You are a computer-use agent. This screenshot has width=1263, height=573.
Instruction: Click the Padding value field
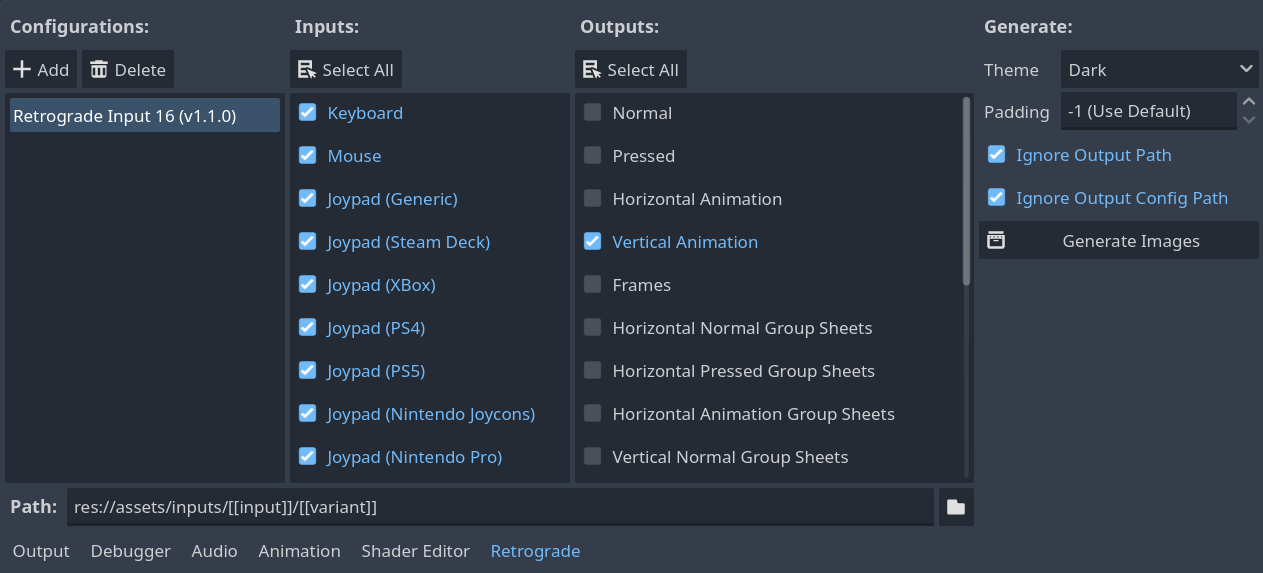(1148, 112)
